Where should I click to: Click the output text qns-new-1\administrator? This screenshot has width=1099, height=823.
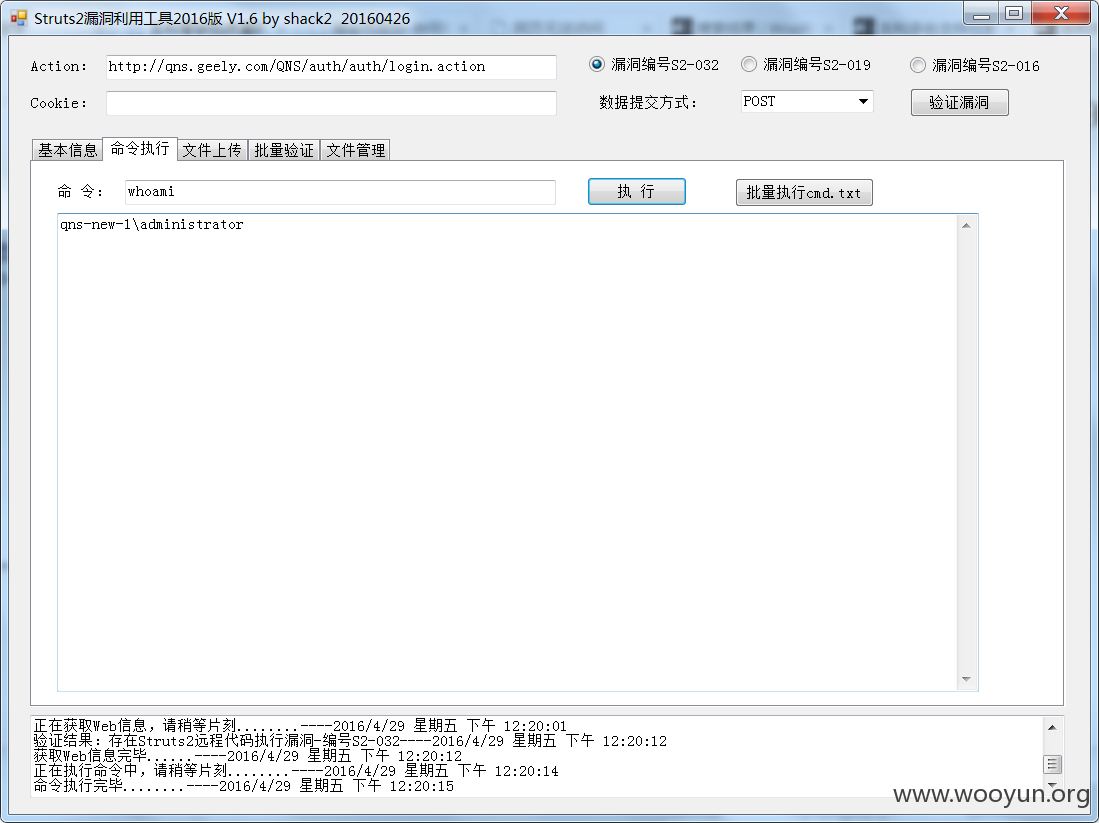pyautogui.click(x=151, y=224)
